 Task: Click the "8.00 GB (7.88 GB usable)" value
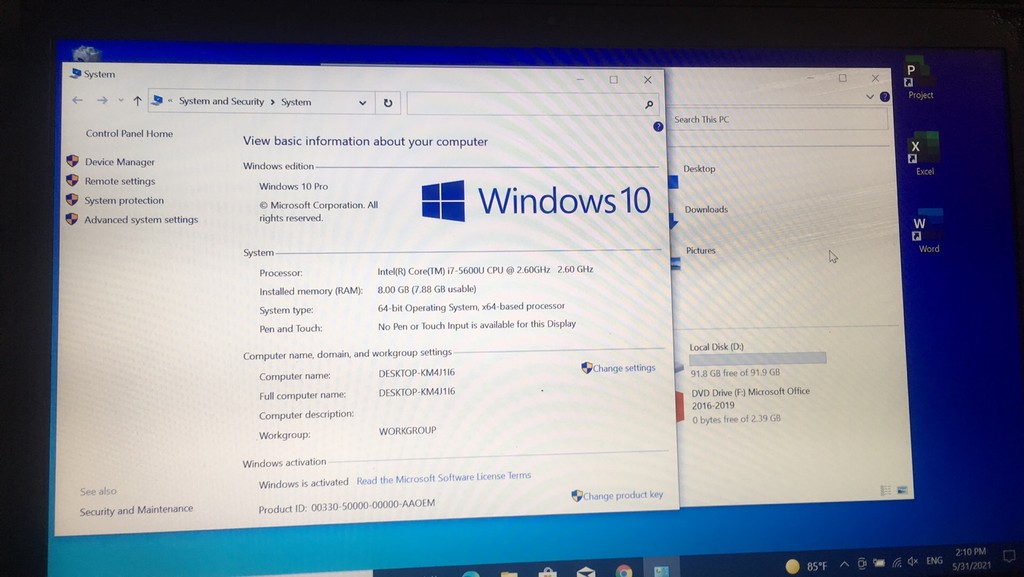pos(426,289)
